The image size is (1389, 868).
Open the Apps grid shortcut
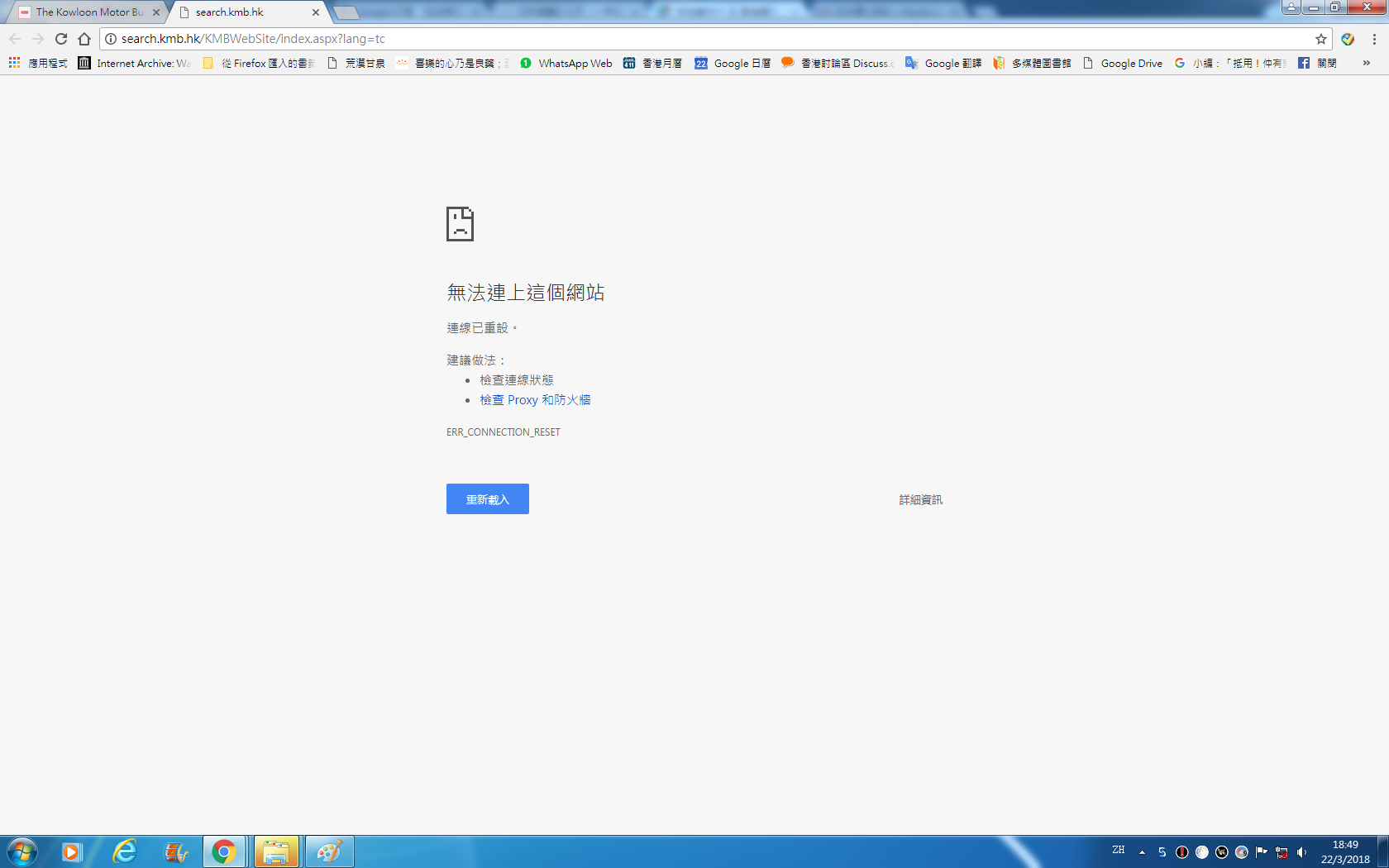tap(14, 63)
